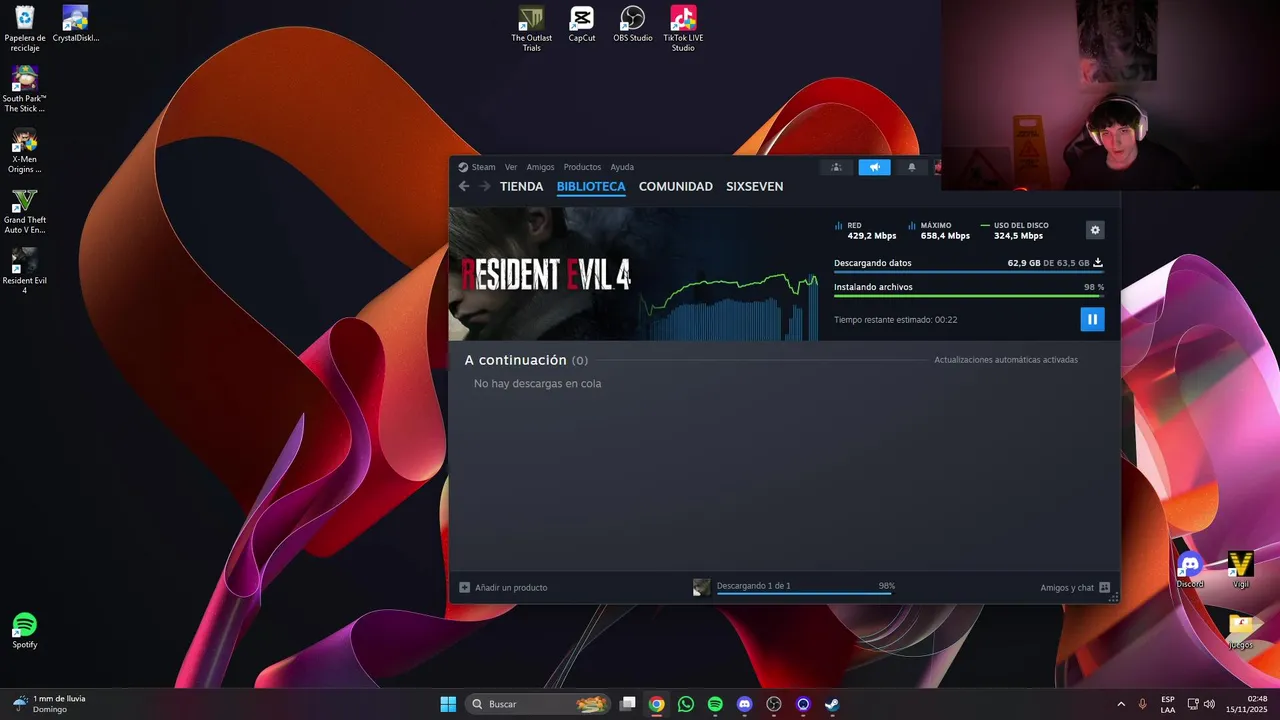The image size is (1280, 720).
Task: Click Añadir un producto
Action: [503, 588]
